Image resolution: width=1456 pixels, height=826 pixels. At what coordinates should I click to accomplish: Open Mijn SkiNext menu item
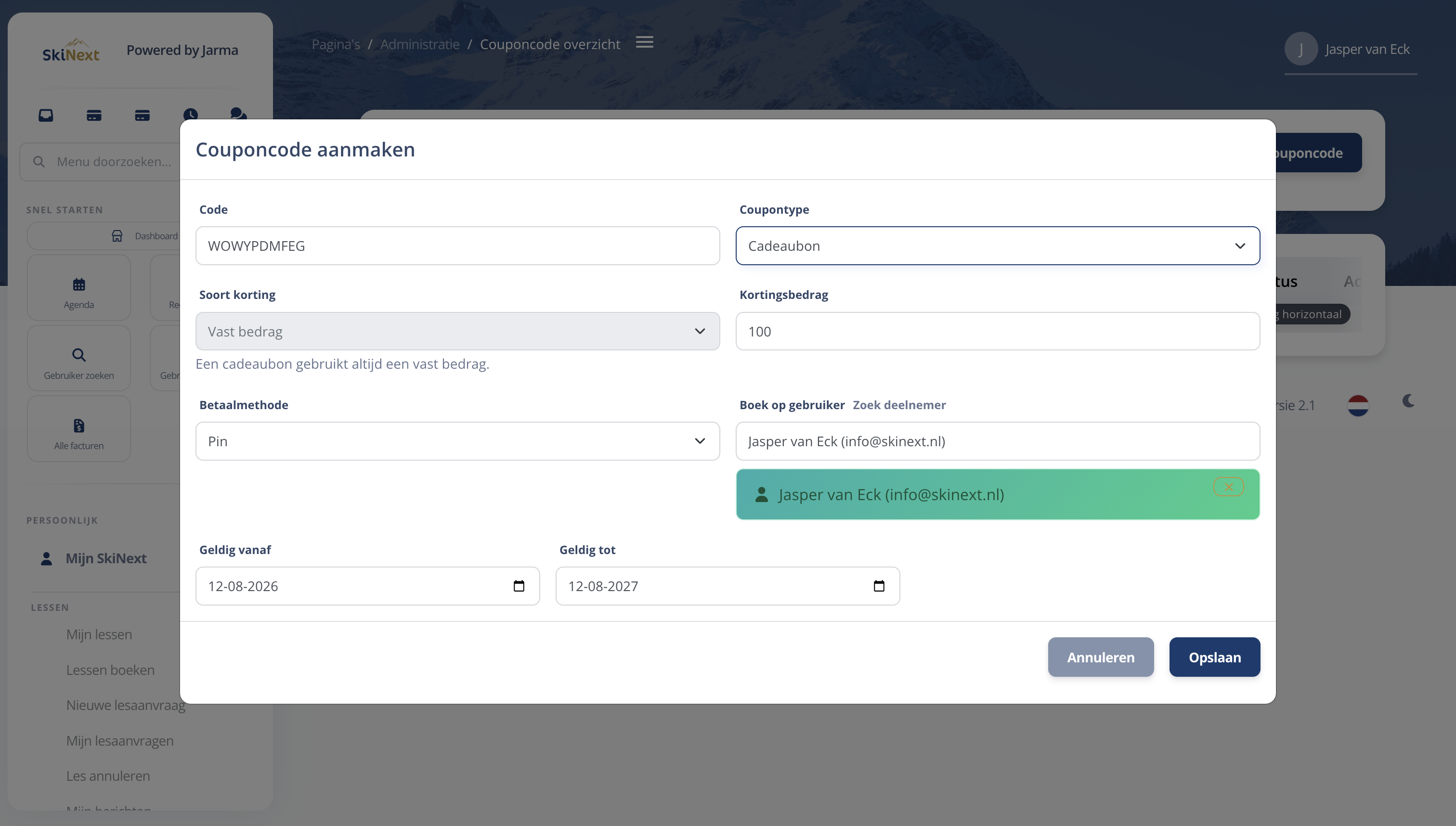pos(106,558)
